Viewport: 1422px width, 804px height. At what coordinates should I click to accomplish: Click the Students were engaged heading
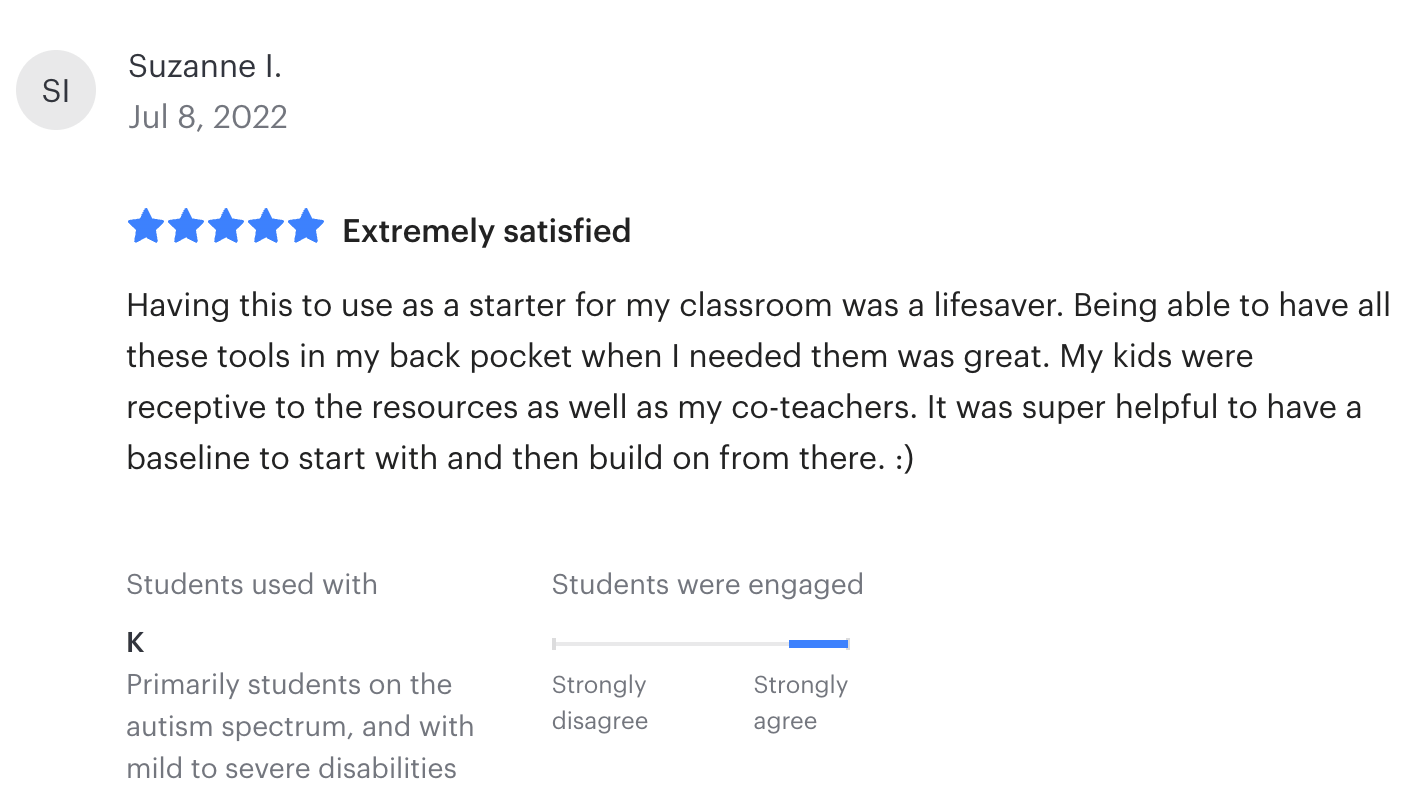click(x=707, y=584)
